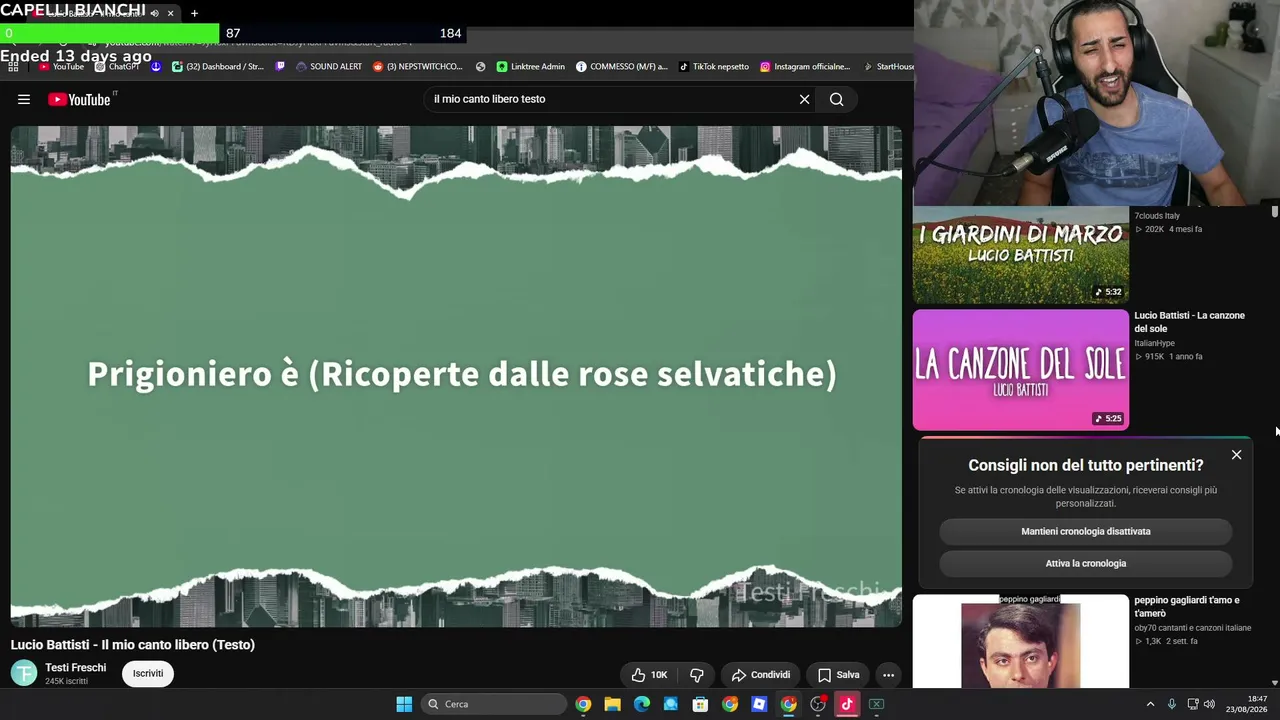The width and height of the screenshot is (1280, 720).
Task: Open the taskbar microphone indicator
Action: coord(1171,704)
